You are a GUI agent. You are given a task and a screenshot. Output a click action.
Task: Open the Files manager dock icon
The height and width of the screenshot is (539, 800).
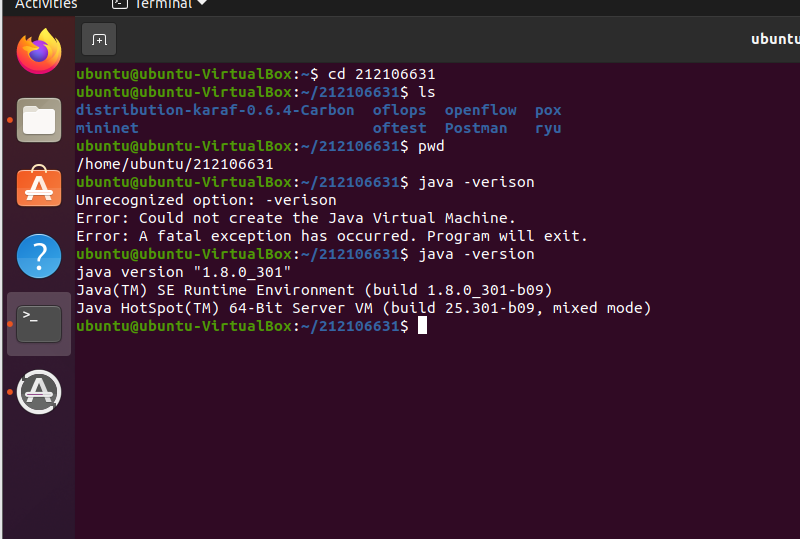[x=39, y=120]
